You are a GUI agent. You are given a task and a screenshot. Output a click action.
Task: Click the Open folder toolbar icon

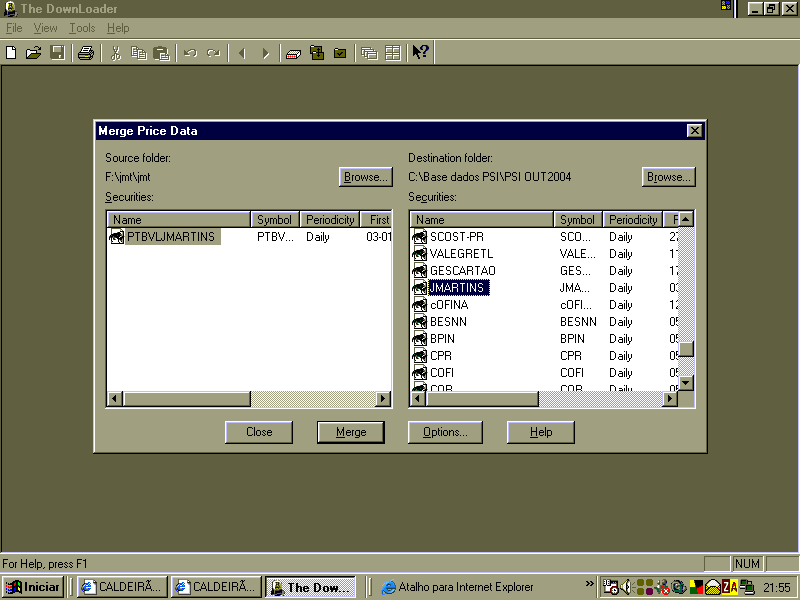pyautogui.click(x=31, y=52)
